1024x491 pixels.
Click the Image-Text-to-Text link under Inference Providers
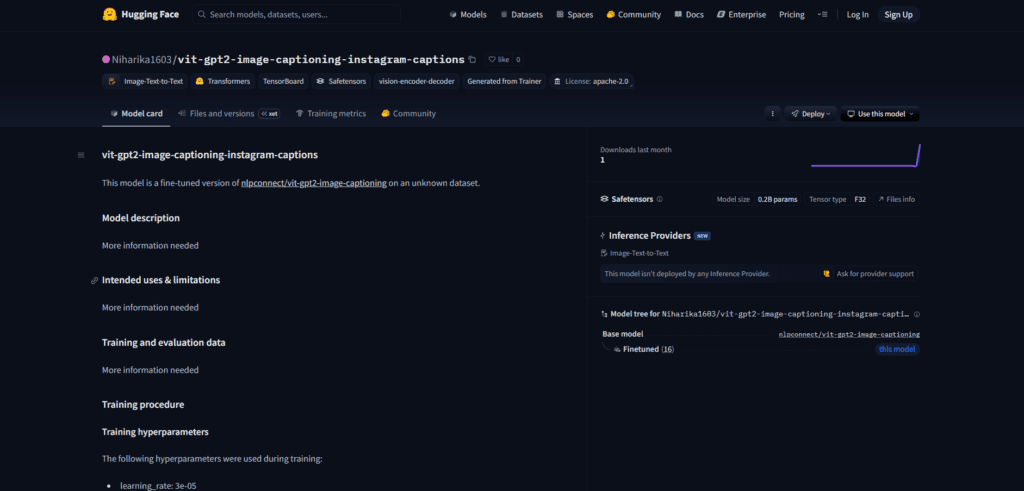tap(635, 253)
